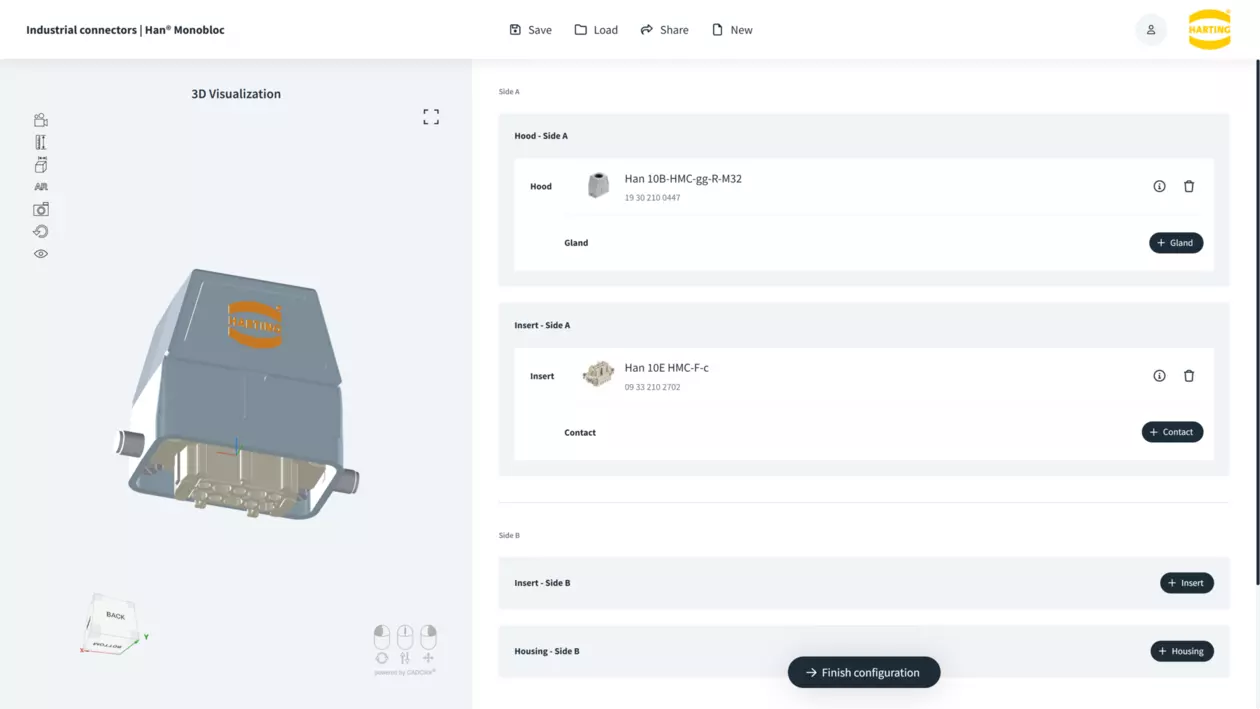Delete the Han 10B-HMC-gg-R-M32 hood
Viewport: 1260px width, 709px height.
click(x=1189, y=186)
